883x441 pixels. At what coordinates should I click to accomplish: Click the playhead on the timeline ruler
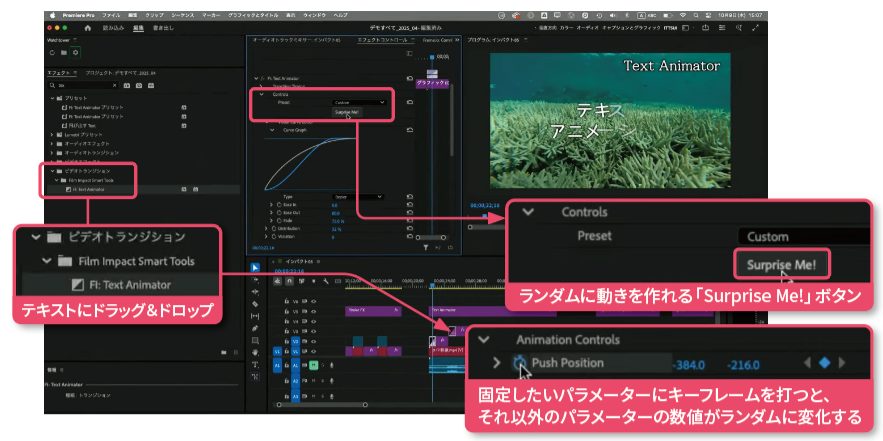[432, 280]
